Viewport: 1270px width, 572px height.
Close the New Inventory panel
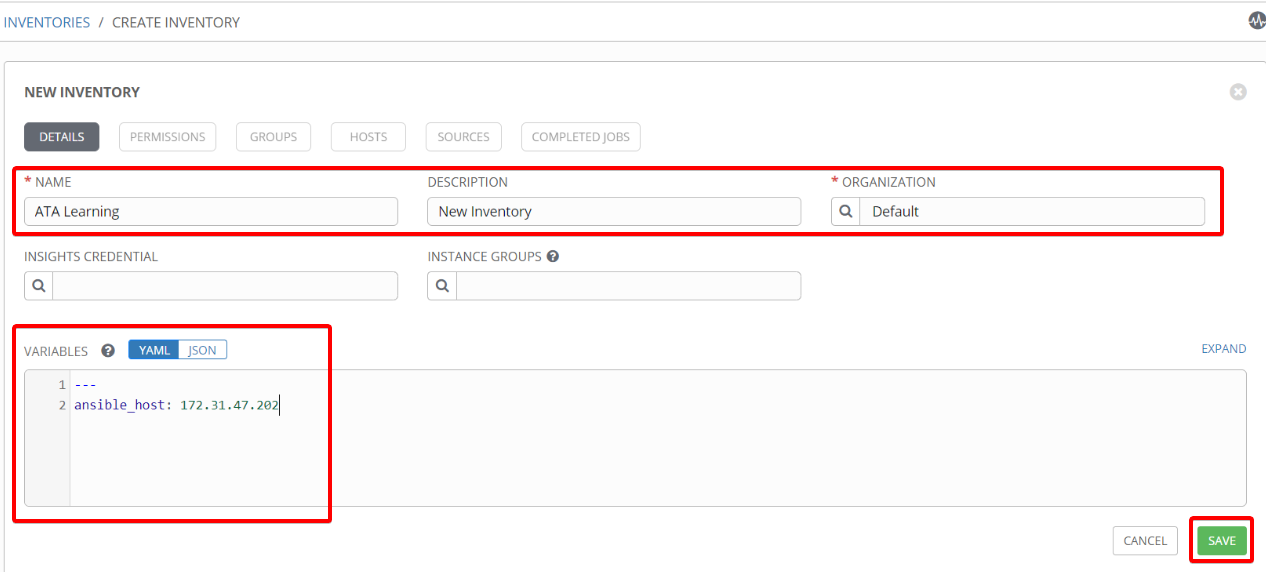click(1238, 92)
